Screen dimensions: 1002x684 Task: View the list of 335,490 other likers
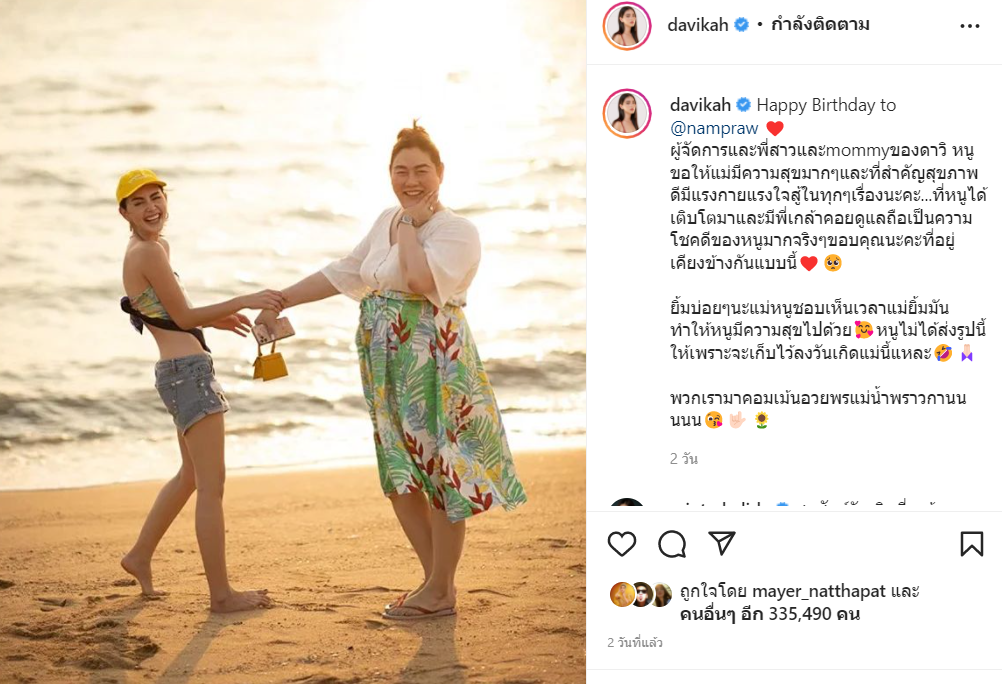click(770, 614)
